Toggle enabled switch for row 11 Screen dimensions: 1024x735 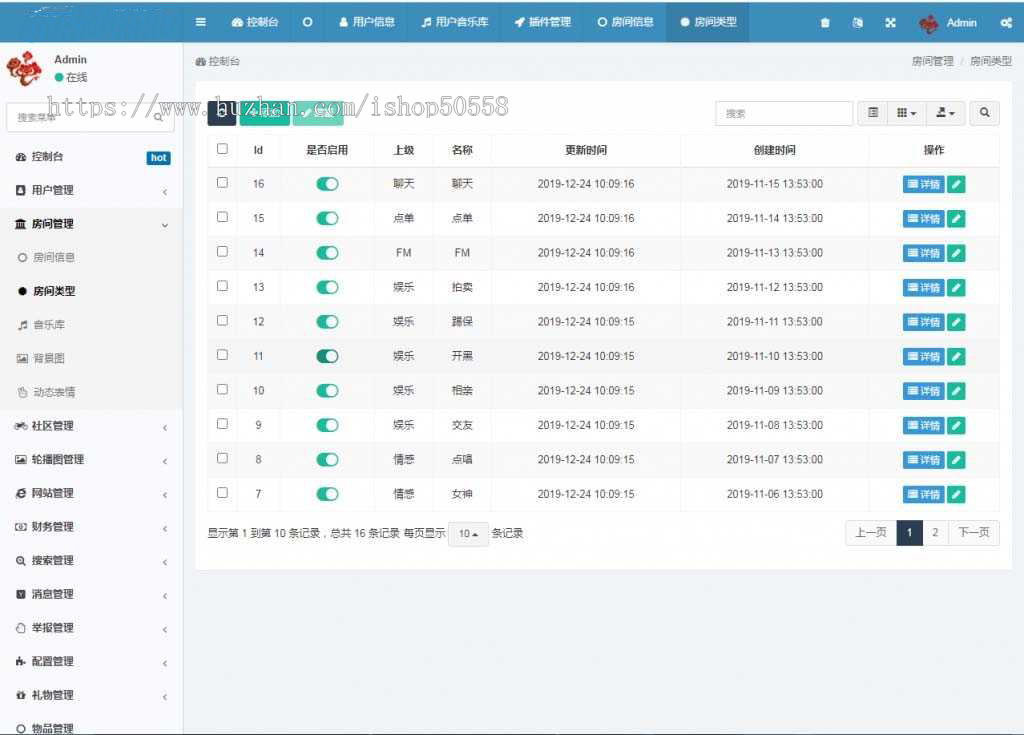tap(327, 356)
